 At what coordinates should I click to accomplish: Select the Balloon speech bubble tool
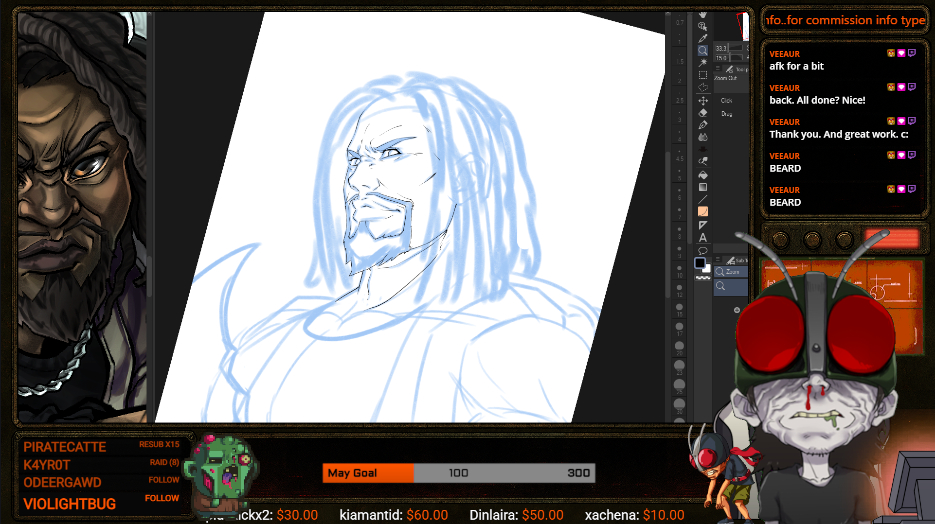pyautogui.click(x=703, y=251)
